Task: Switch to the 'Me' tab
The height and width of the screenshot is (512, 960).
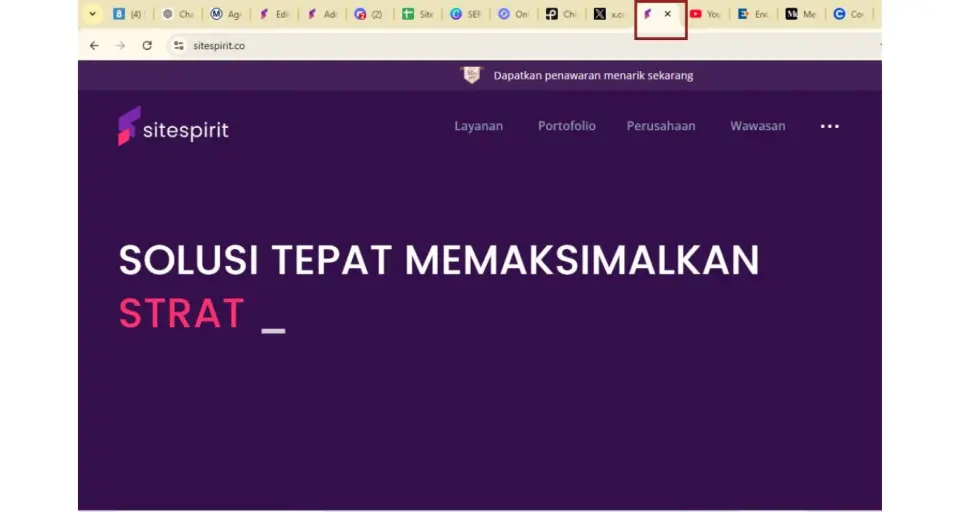Action: pos(801,14)
